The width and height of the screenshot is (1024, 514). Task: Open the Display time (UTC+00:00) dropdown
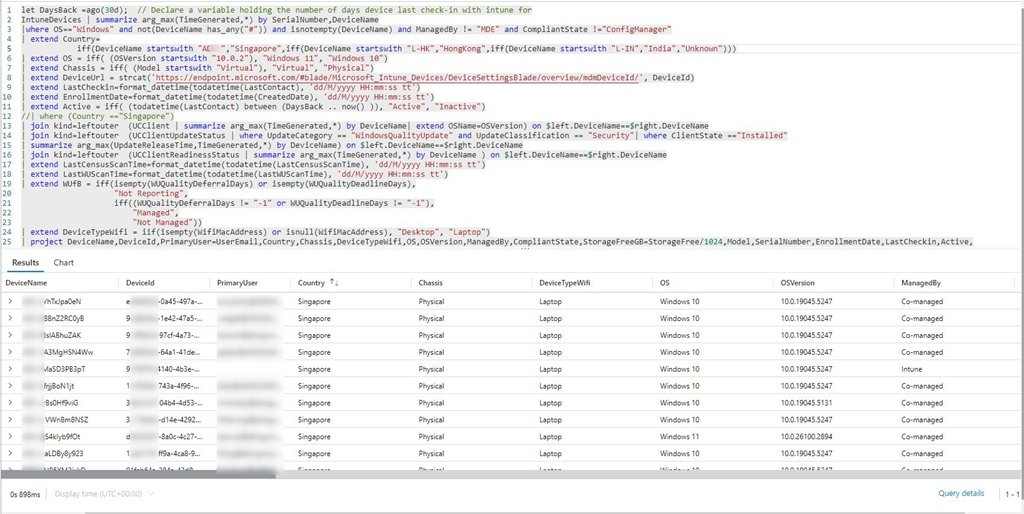click(101, 494)
